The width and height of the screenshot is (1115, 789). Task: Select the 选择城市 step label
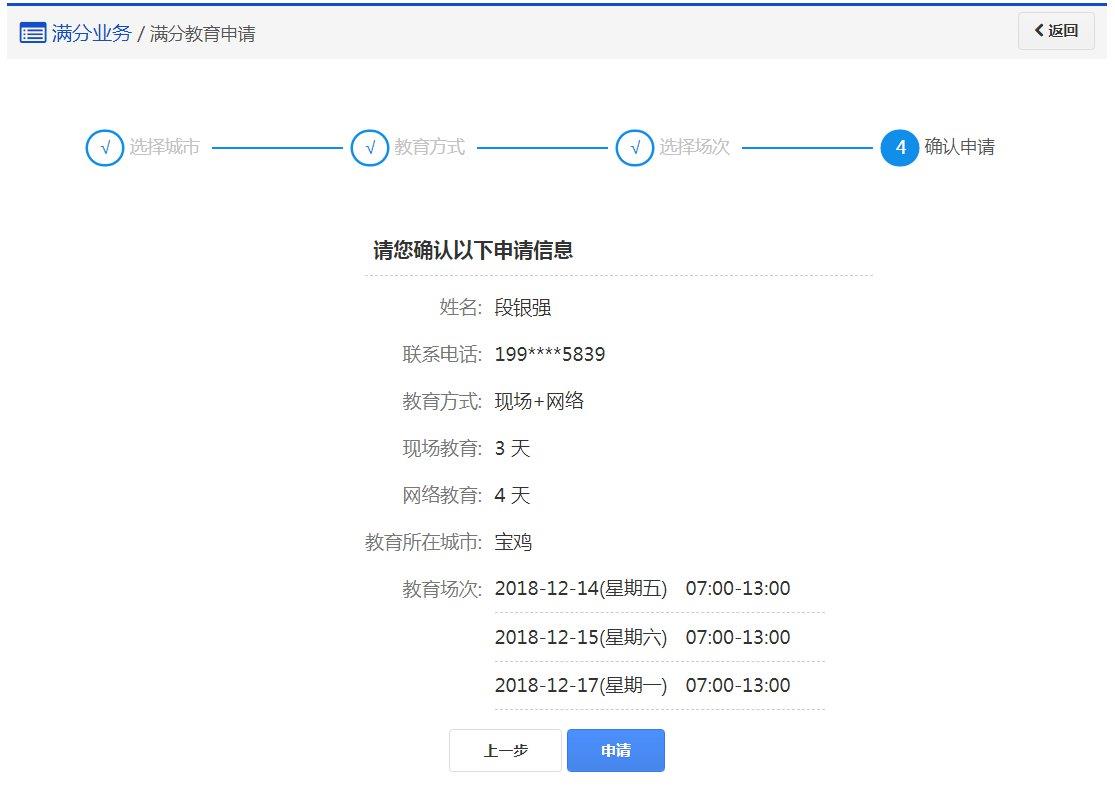(x=164, y=147)
